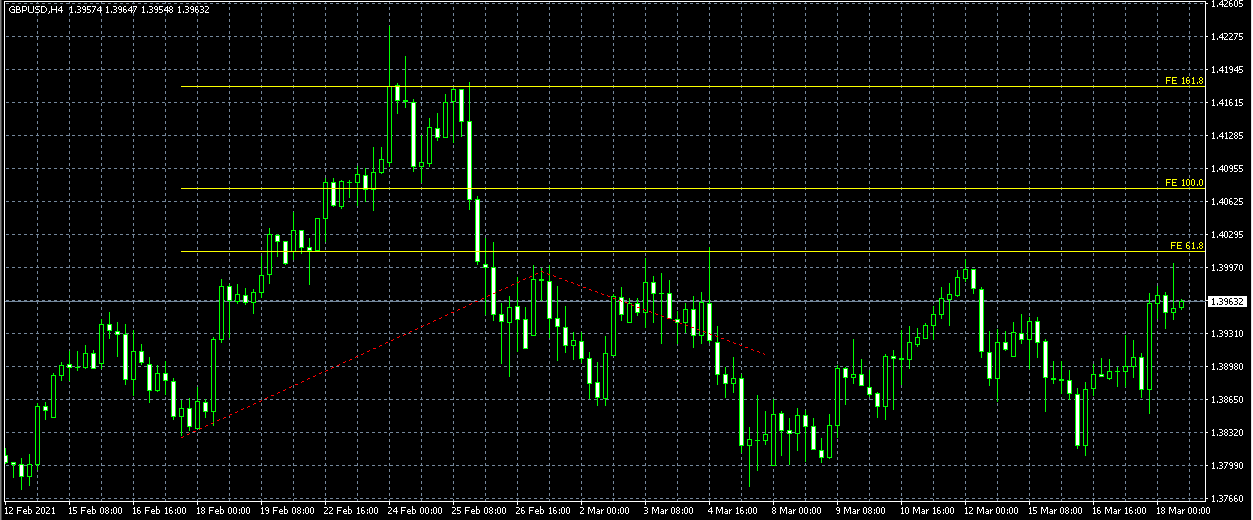Click the 1.40295 price axis label
Viewport: 1253px width, 520px height.
pyautogui.click(x=1227, y=235)
